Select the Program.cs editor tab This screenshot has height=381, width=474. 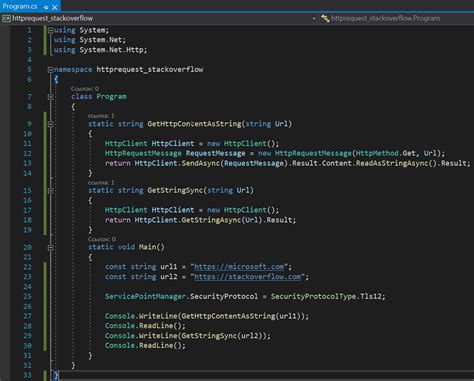(30, 6)
